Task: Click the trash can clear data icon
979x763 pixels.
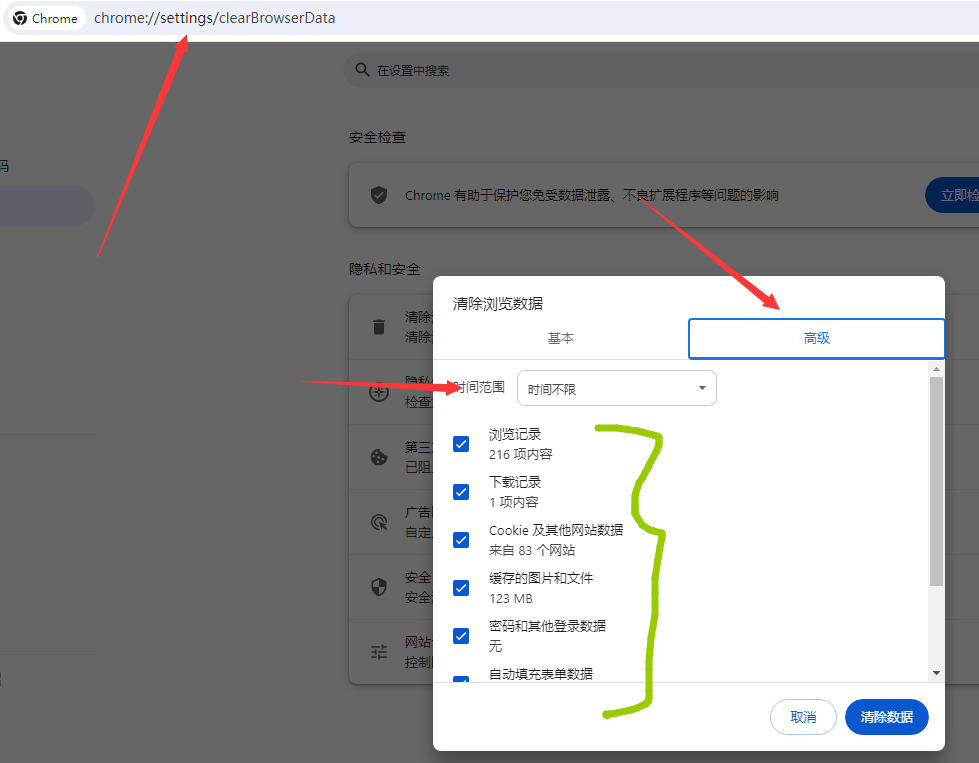Action: (x=379, y=327)
